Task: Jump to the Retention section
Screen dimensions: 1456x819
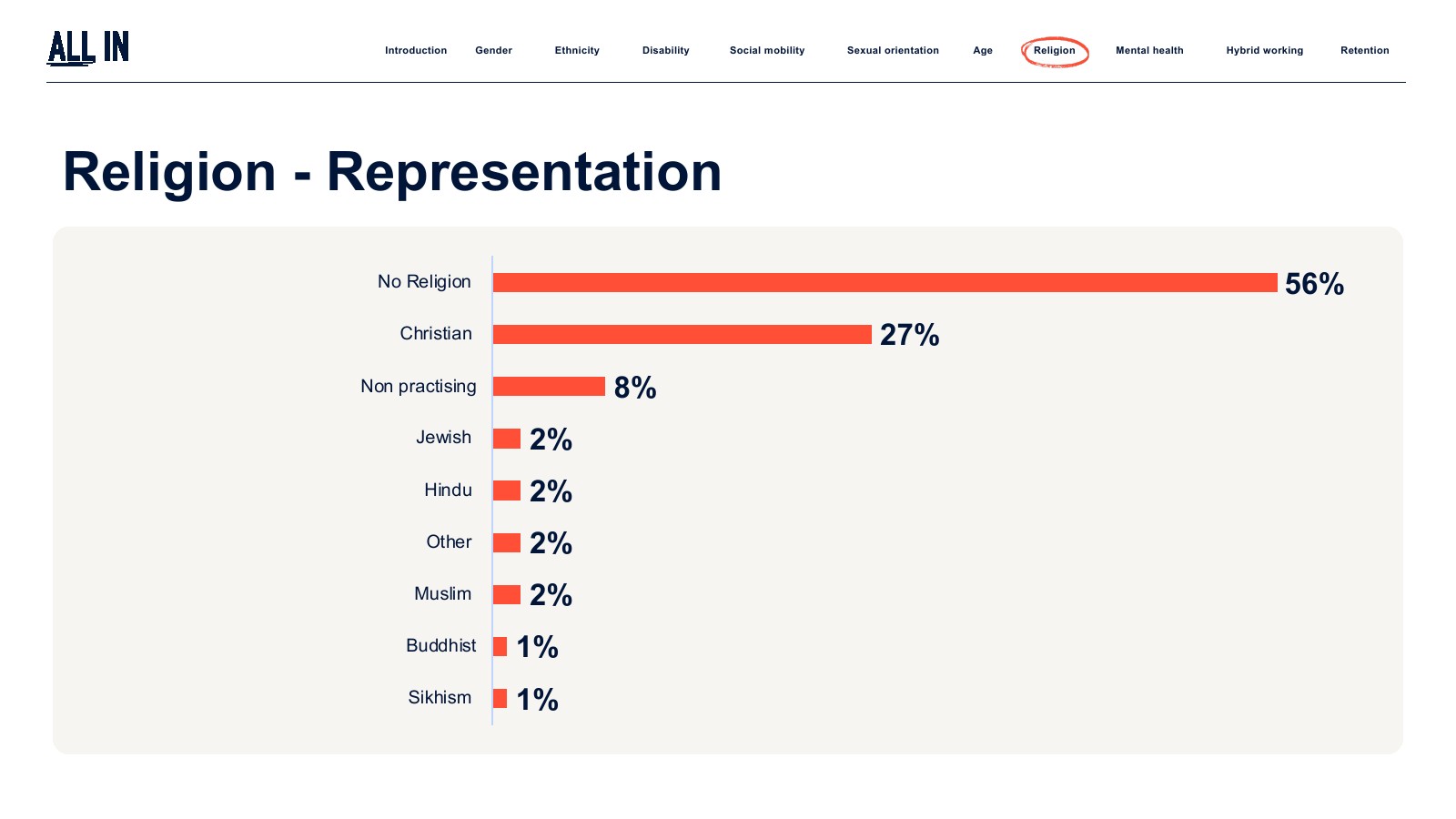Action: click(x=1364, y=51)
